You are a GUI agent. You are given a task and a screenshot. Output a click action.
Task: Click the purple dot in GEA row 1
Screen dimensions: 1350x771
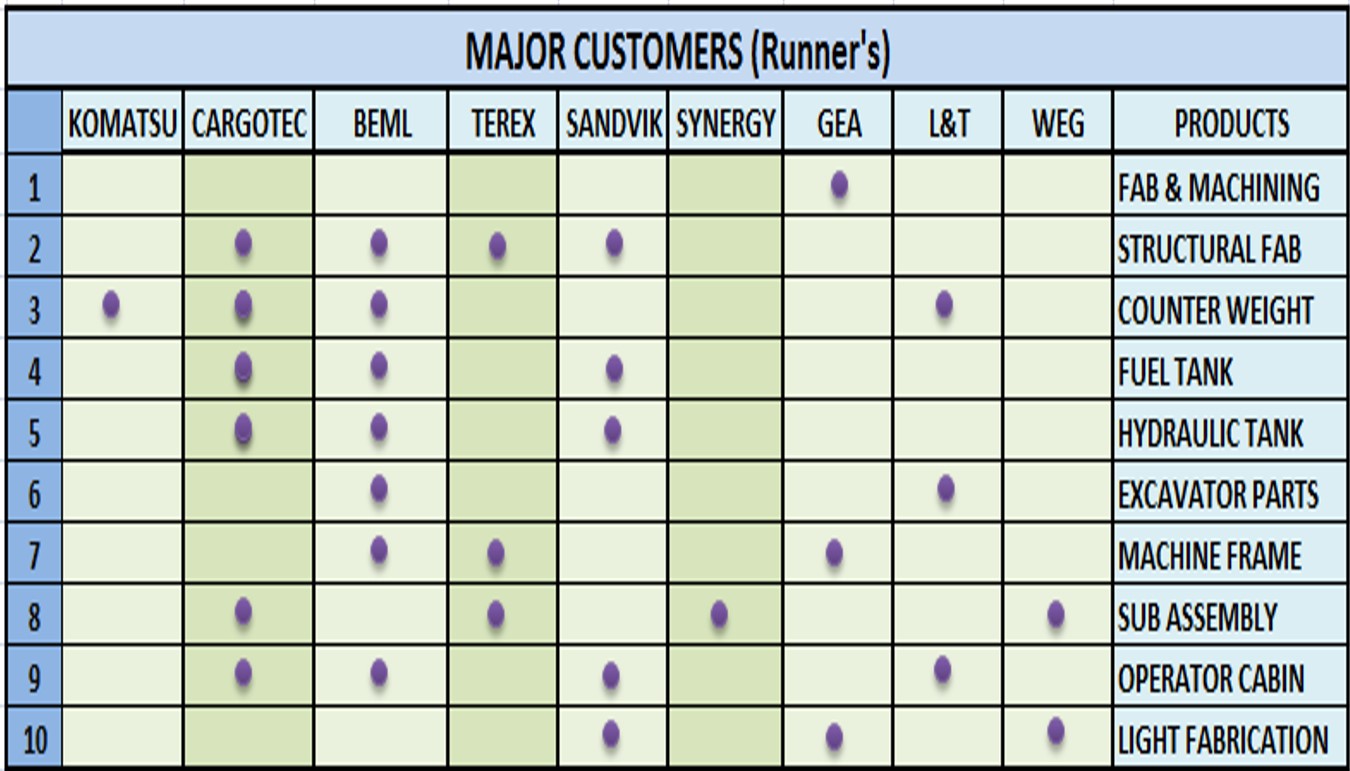click(839, 184)
